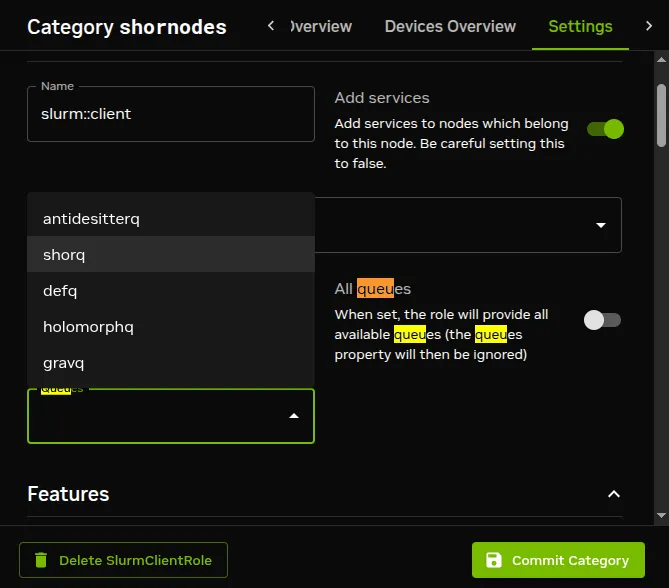Viewport: 669px width, 588px height.
Task: Toggle the All queues switch
Action: [x=602, y=320]
